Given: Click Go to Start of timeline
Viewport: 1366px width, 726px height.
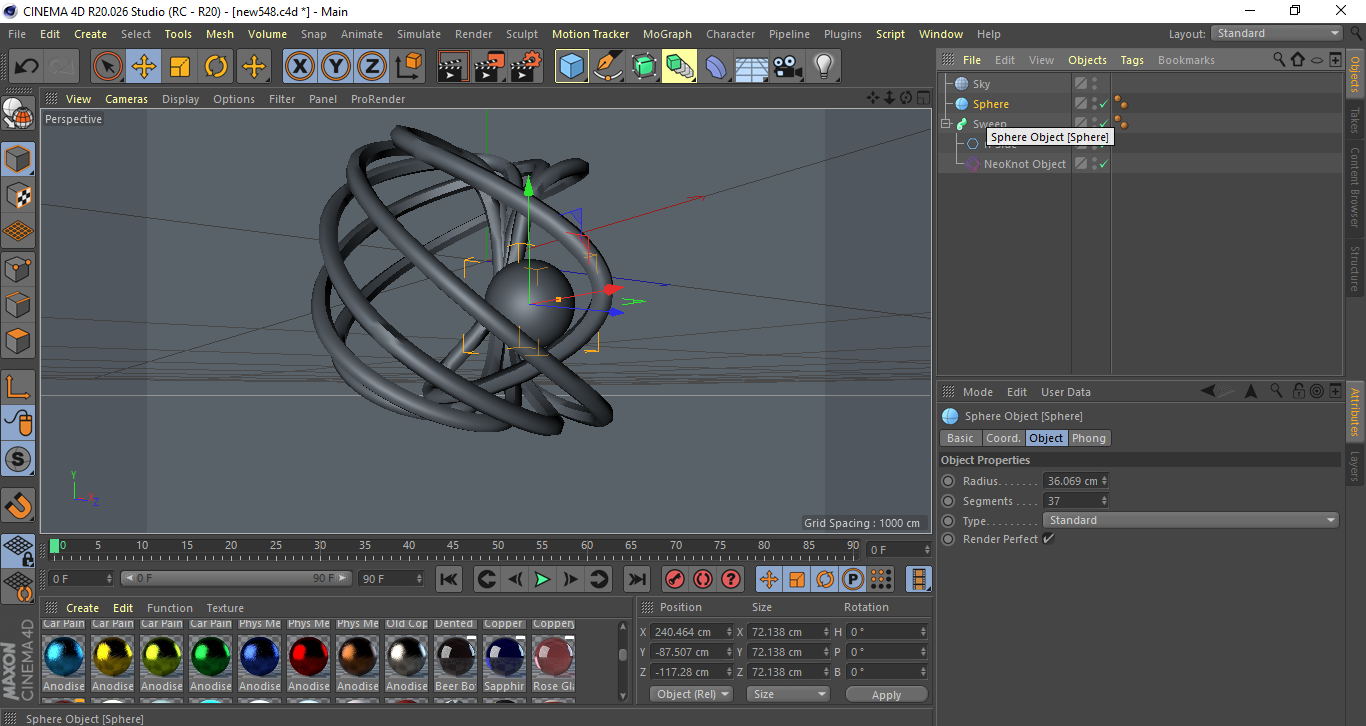Looking at the screenshot, I should (449, 579).
